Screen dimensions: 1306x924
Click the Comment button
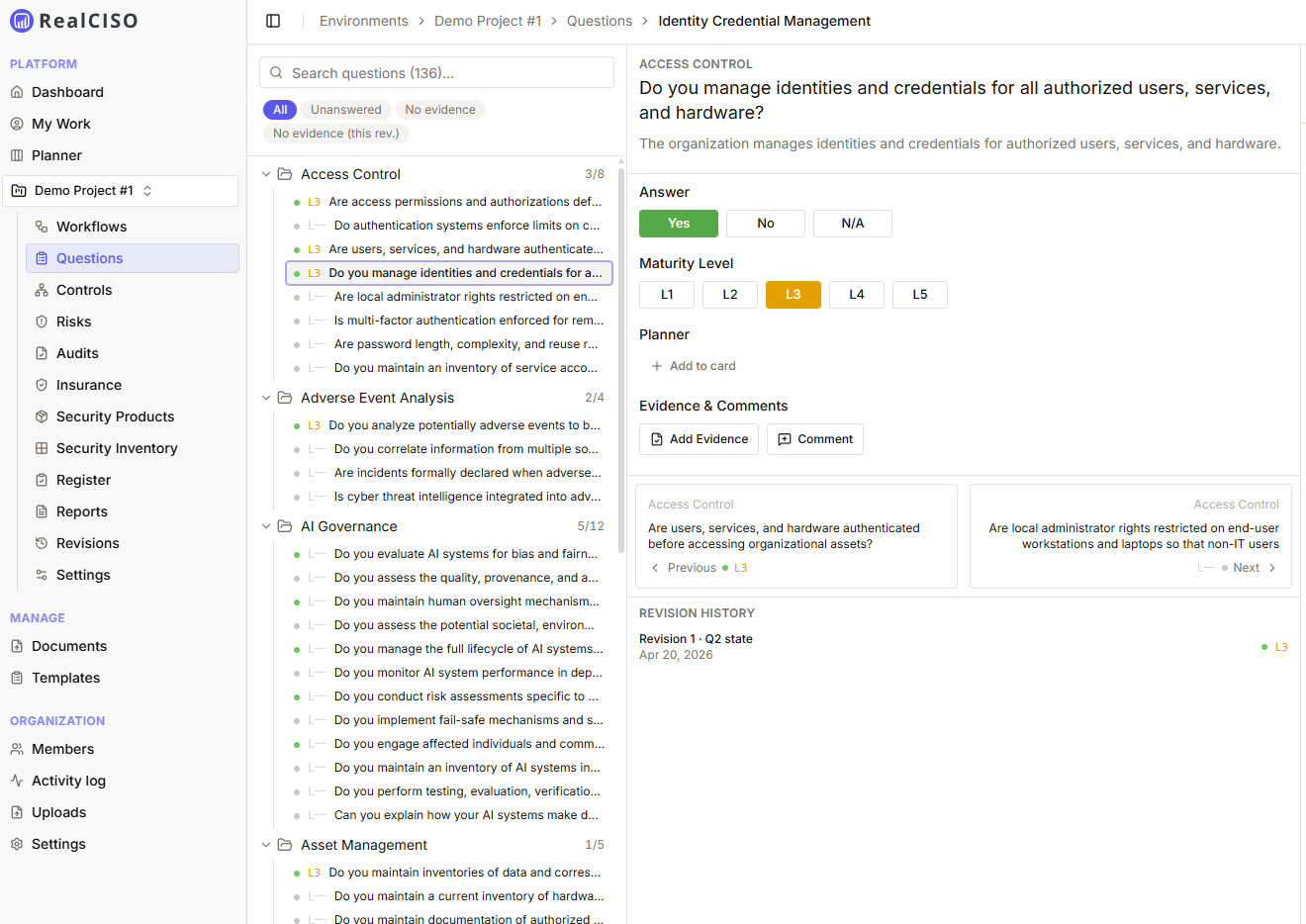[x=815, y=439]
